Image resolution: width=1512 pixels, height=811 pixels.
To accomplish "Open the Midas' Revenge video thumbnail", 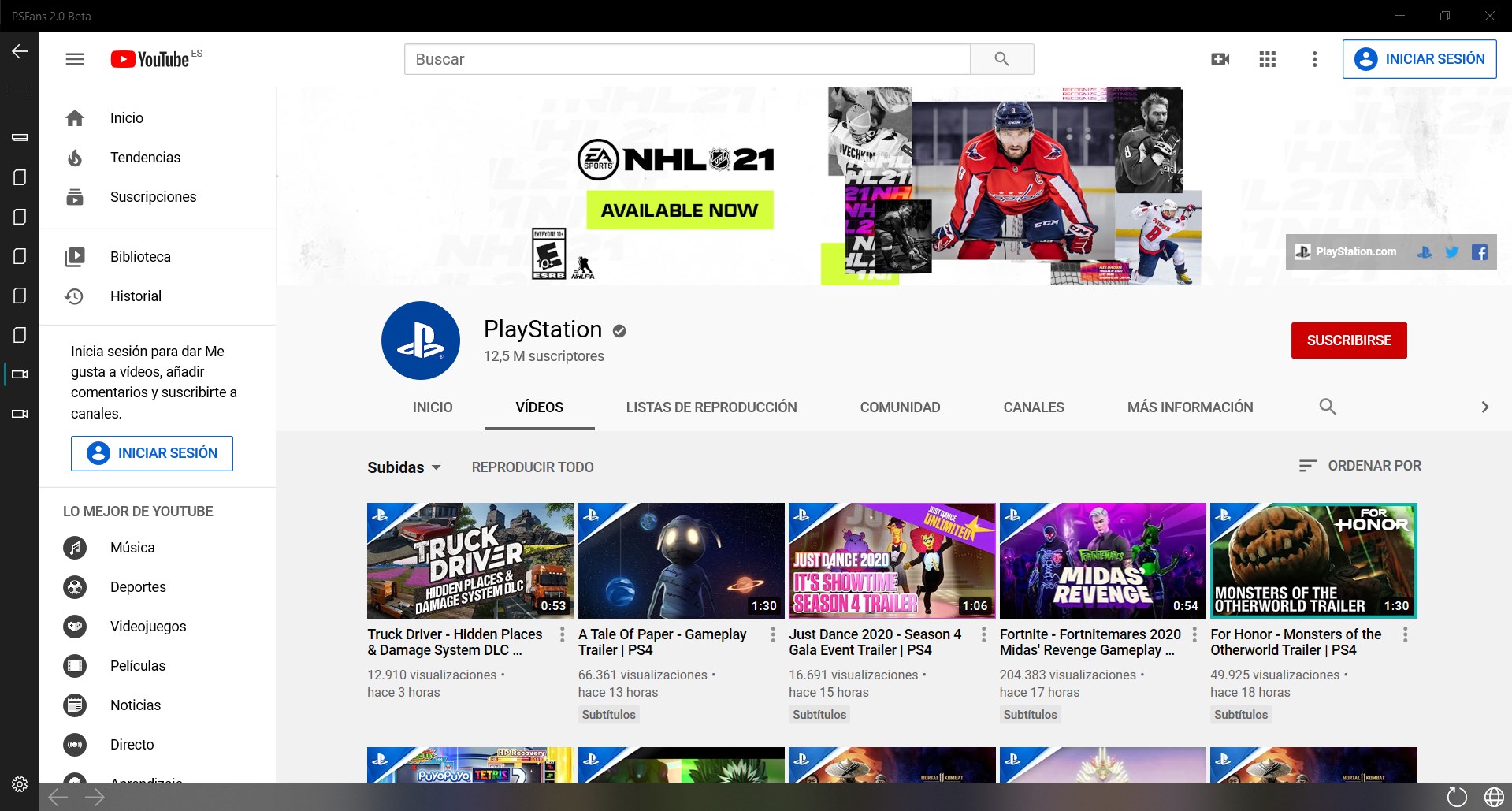I will (1103, 560).
